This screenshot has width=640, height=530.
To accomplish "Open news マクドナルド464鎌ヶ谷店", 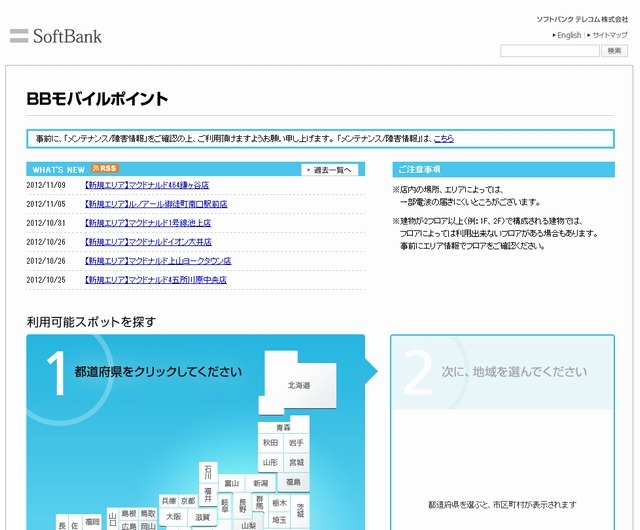I will pos(147,185).
